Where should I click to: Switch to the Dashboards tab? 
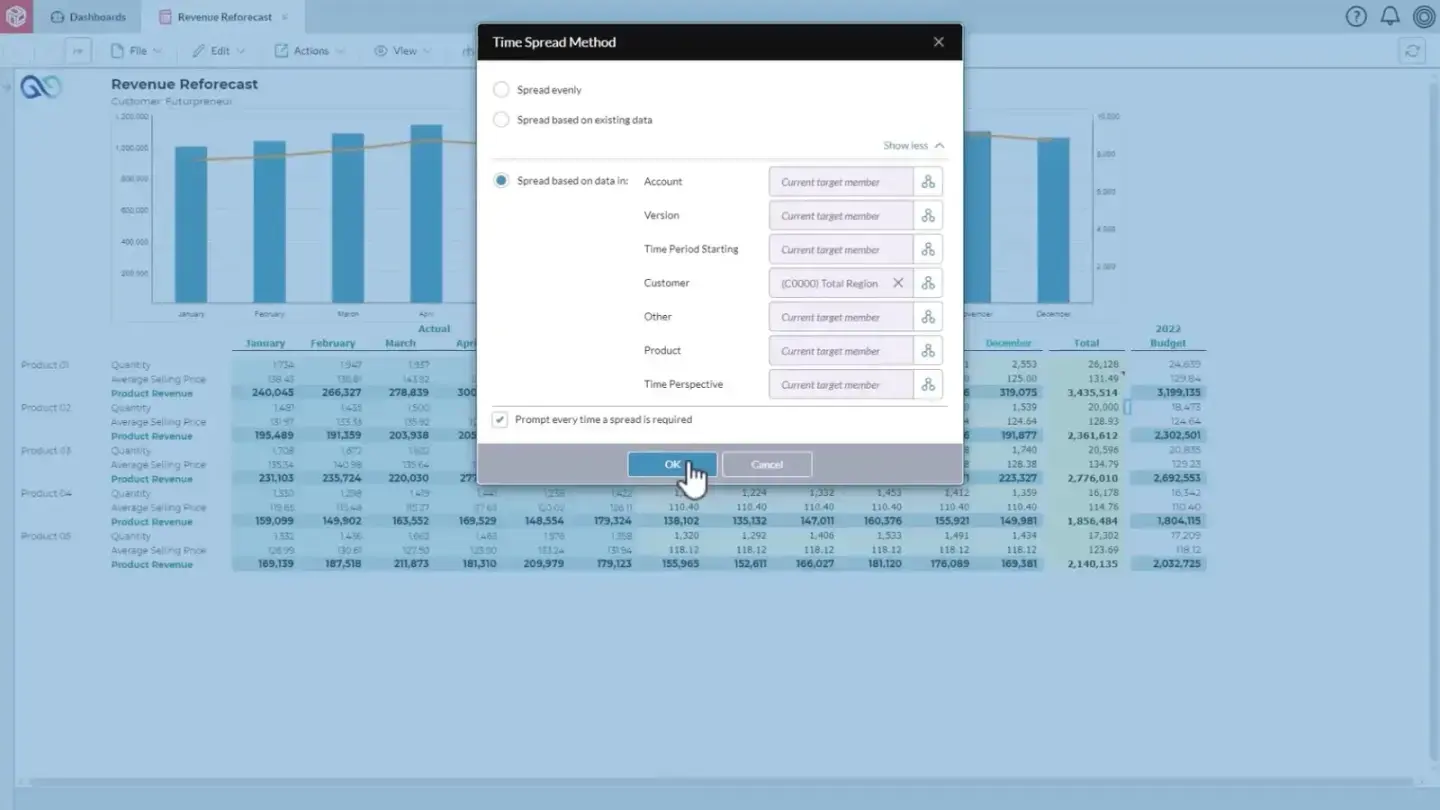point(88,16)
